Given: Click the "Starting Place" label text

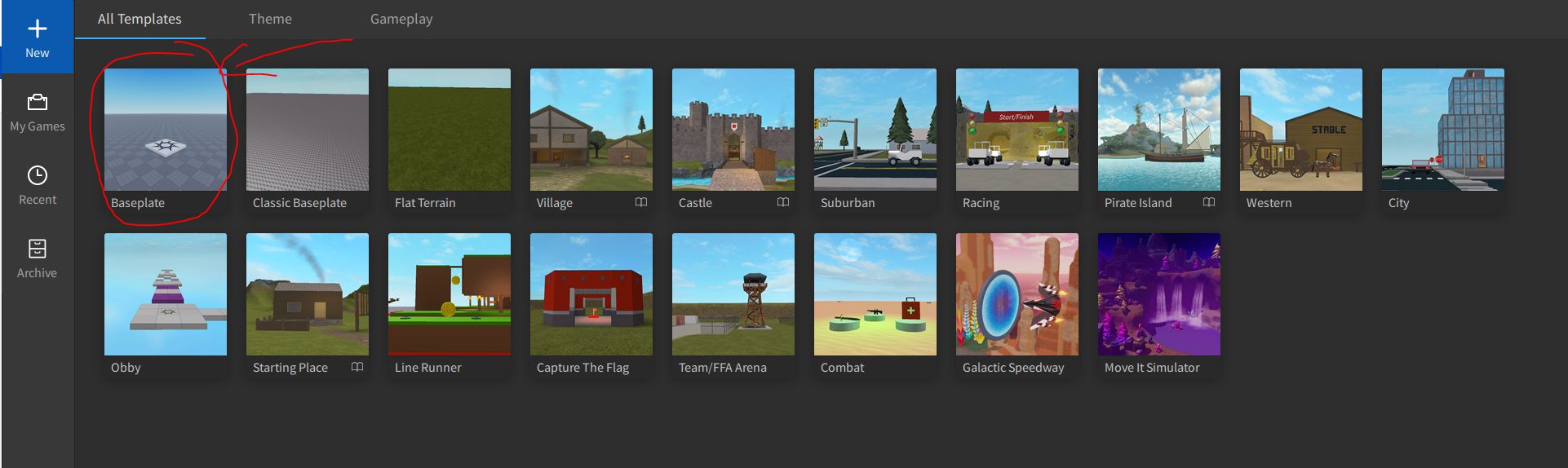Looking at the screenshot, I should point(290,368).
